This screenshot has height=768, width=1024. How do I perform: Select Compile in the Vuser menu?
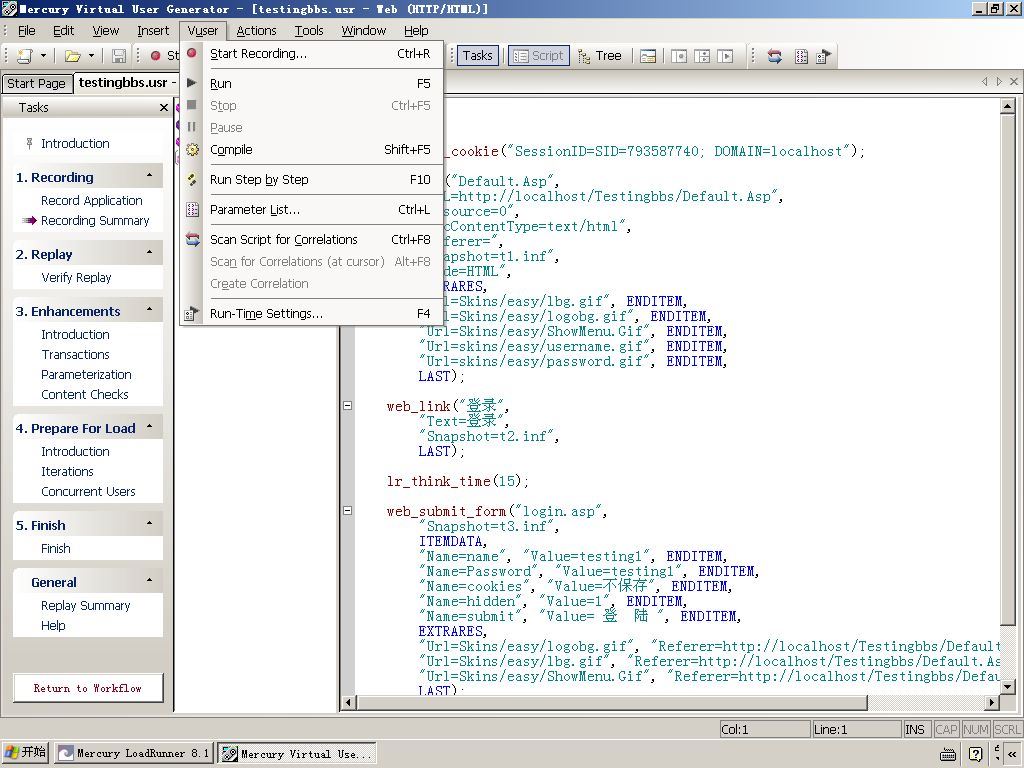312,150
